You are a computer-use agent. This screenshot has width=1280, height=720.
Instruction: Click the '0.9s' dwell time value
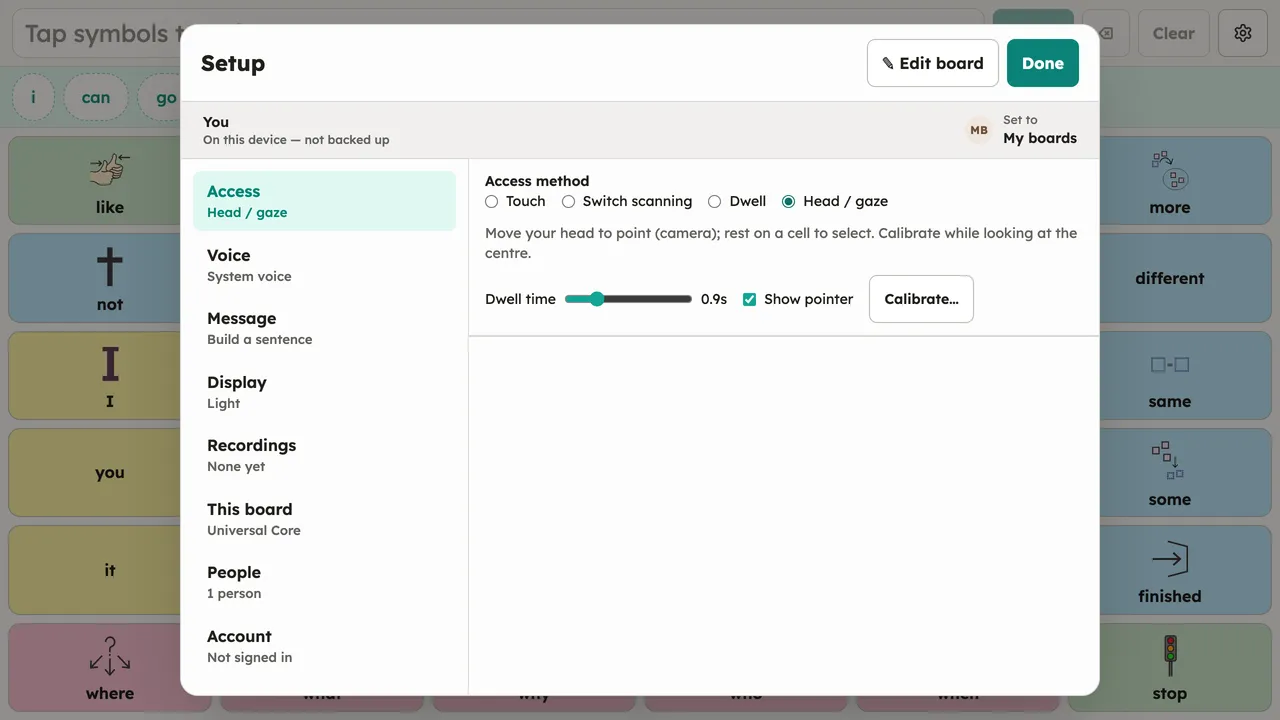coord(714,299)
